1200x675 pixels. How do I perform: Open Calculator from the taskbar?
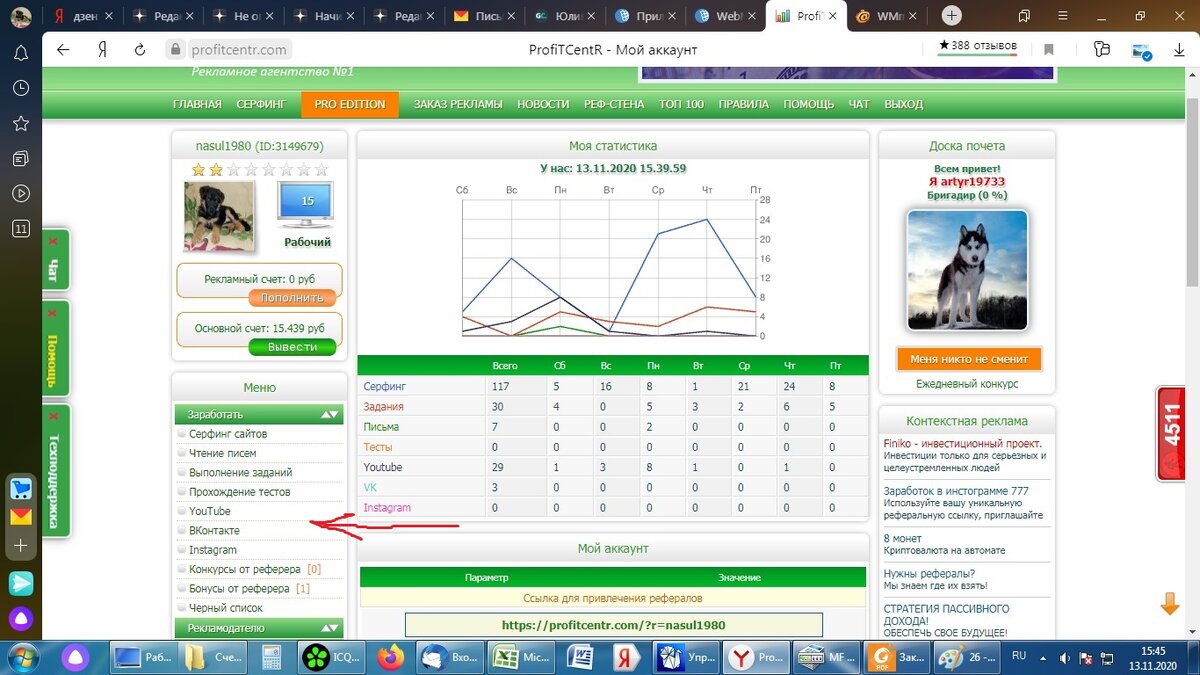coord(269,657)
